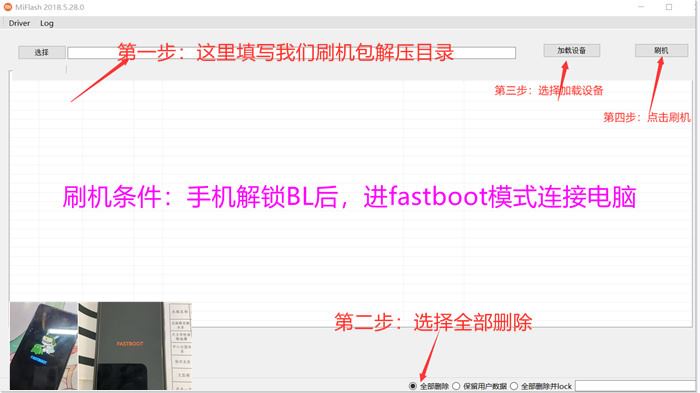
Task: Click the red 第三步 annotation text
Action: pos(549,91)
